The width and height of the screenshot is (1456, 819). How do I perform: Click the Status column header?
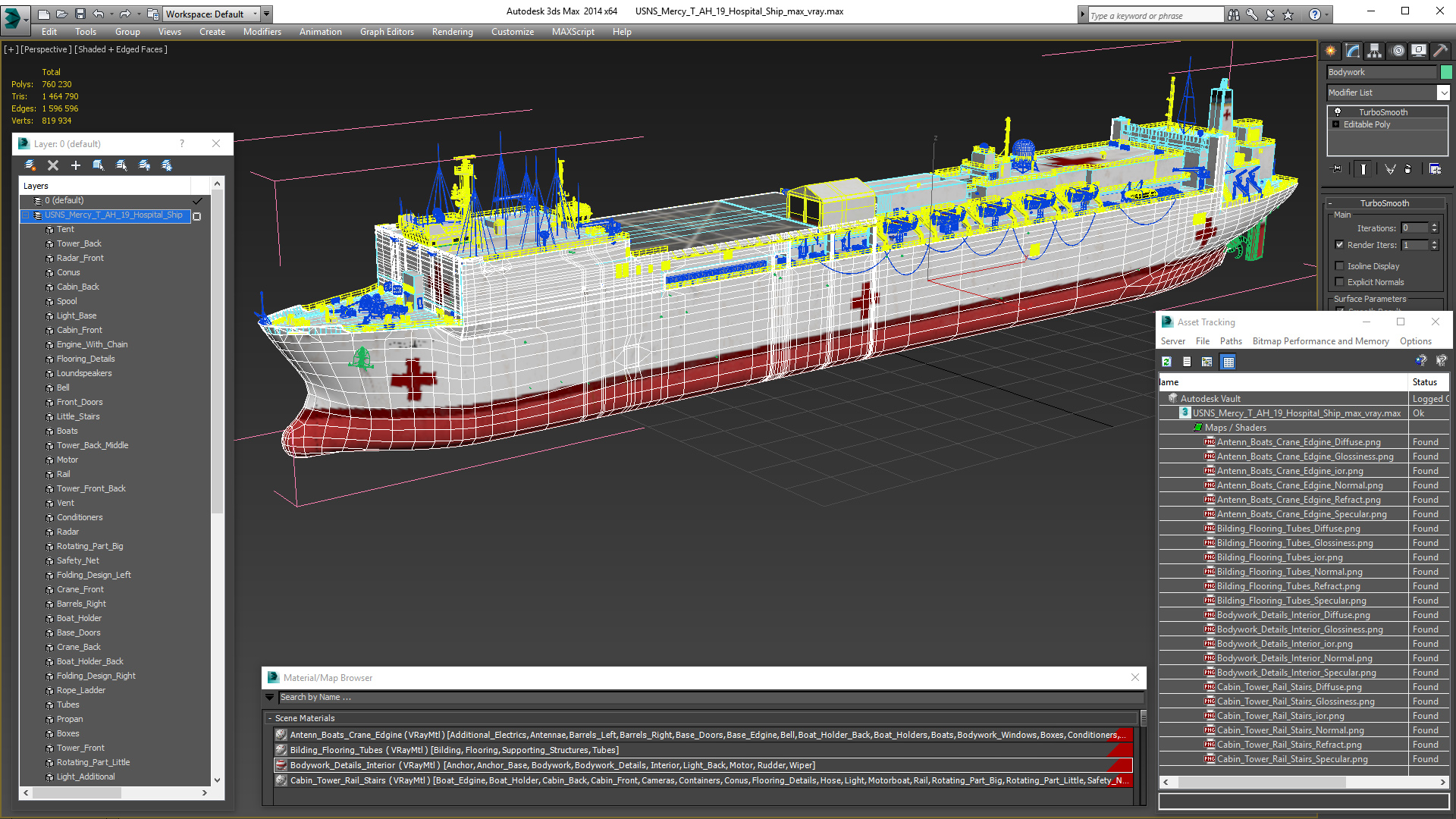click(x=1428, y=382)
